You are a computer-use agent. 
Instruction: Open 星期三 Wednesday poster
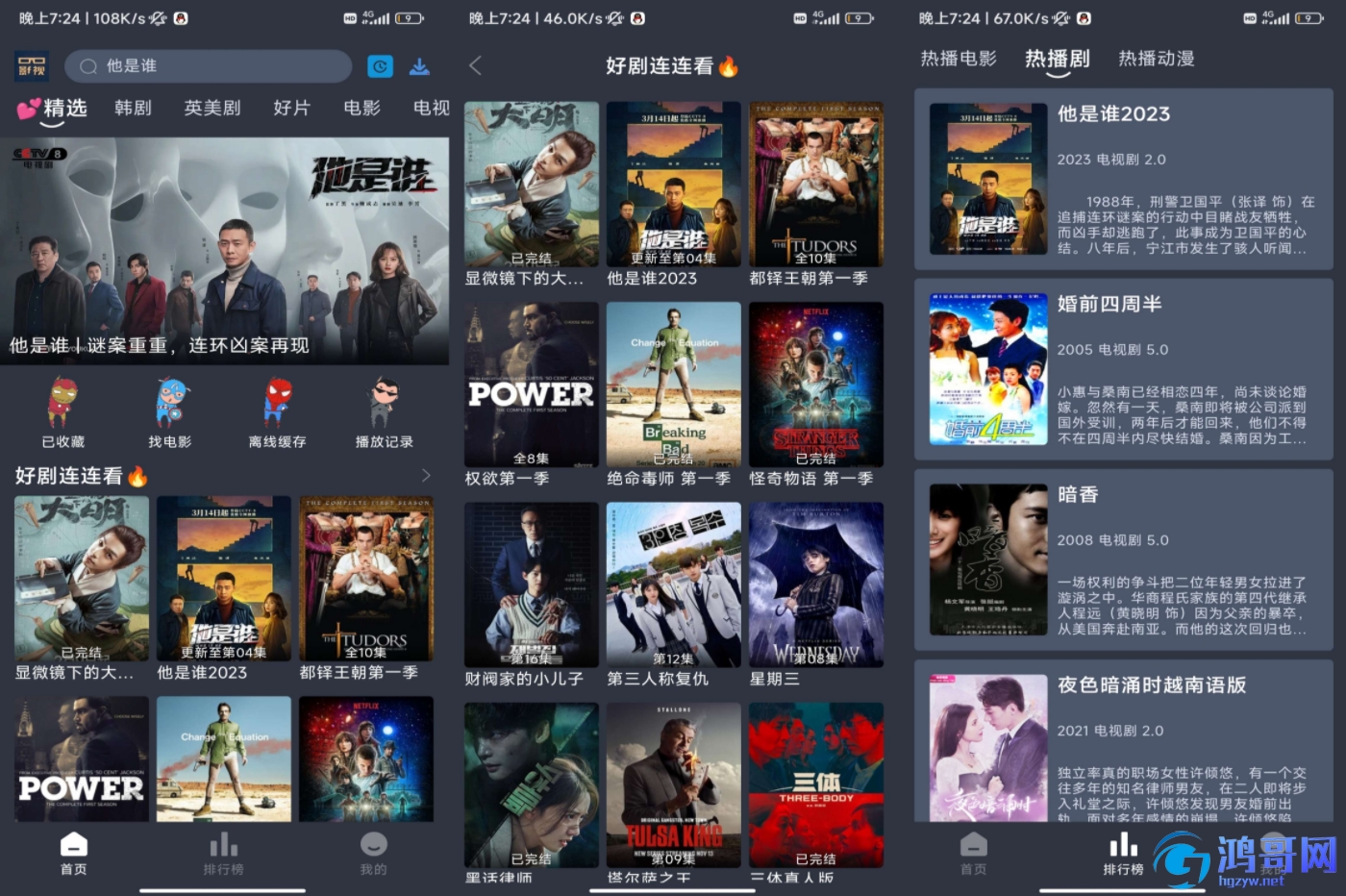pyautogui.click(x=816, y=585)
